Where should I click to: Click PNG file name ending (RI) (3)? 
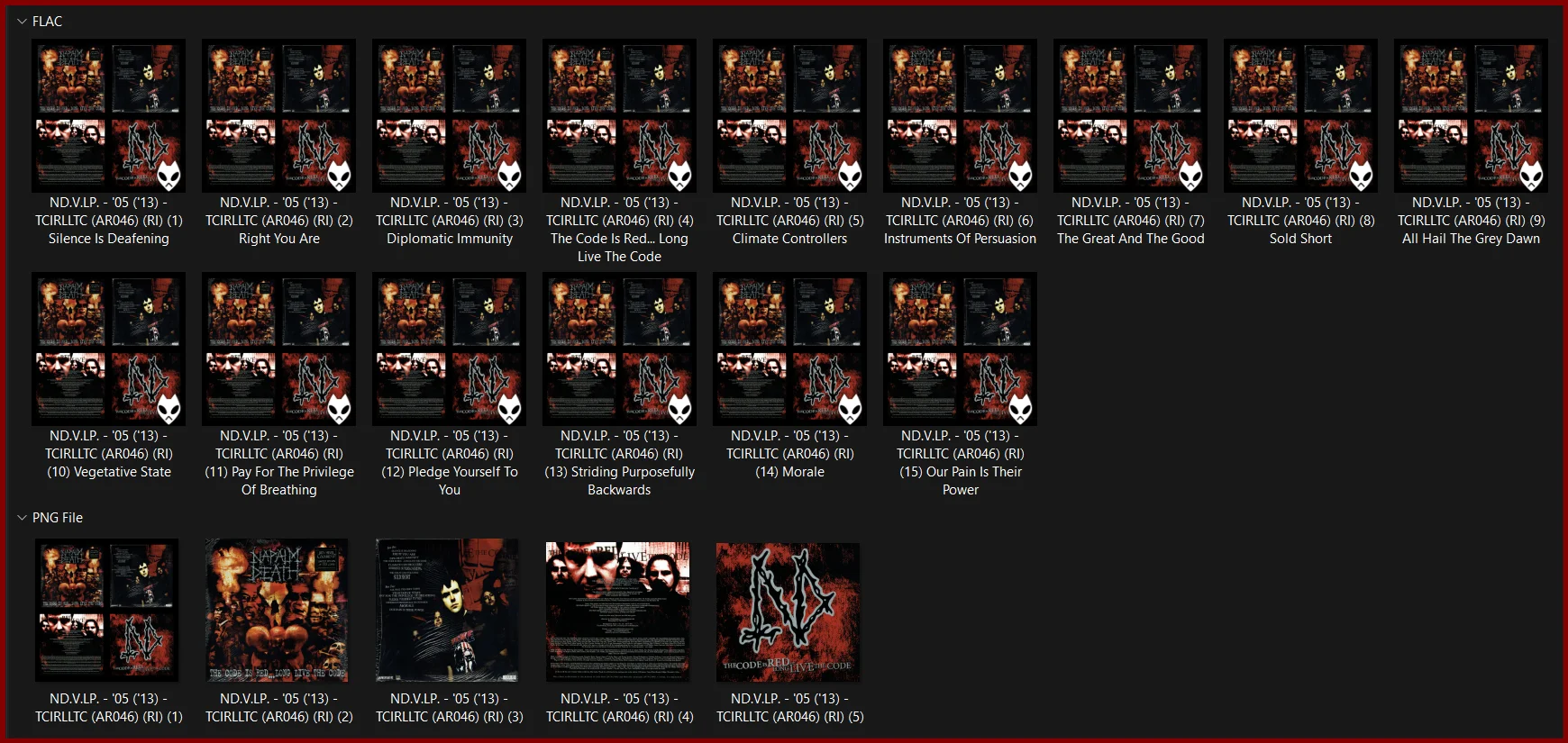450,708
